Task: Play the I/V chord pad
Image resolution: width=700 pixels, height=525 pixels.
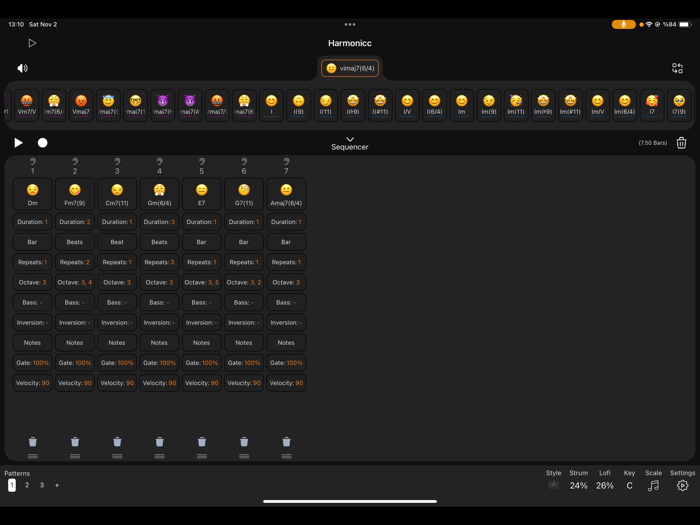Action: [407, 105]
